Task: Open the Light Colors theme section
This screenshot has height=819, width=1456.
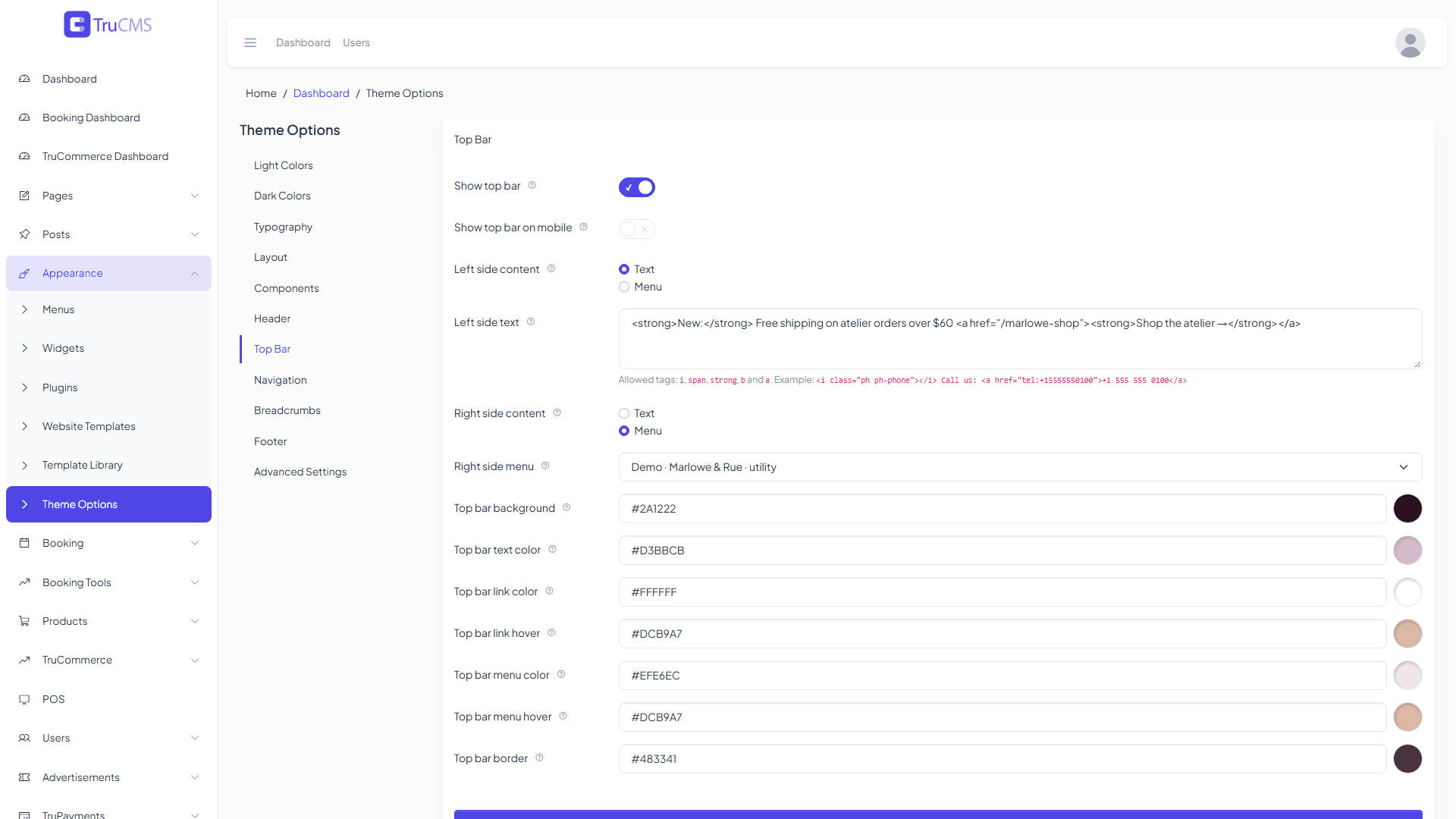Action: pos(283,165)
